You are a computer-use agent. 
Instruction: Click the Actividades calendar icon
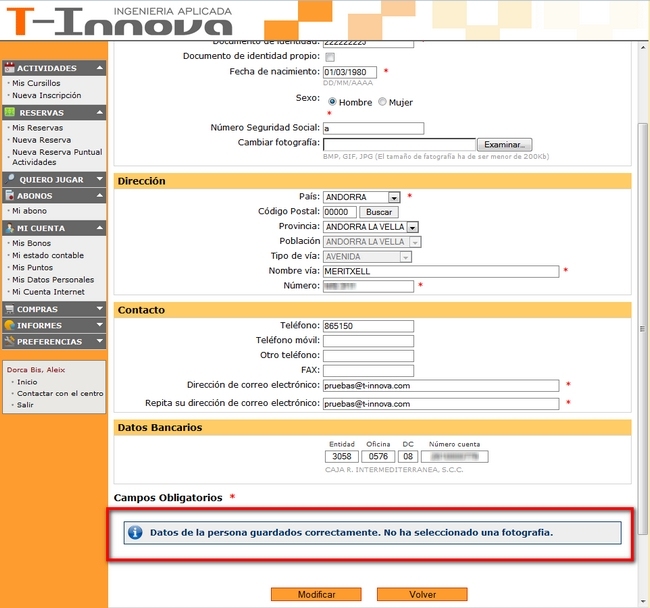9,68
